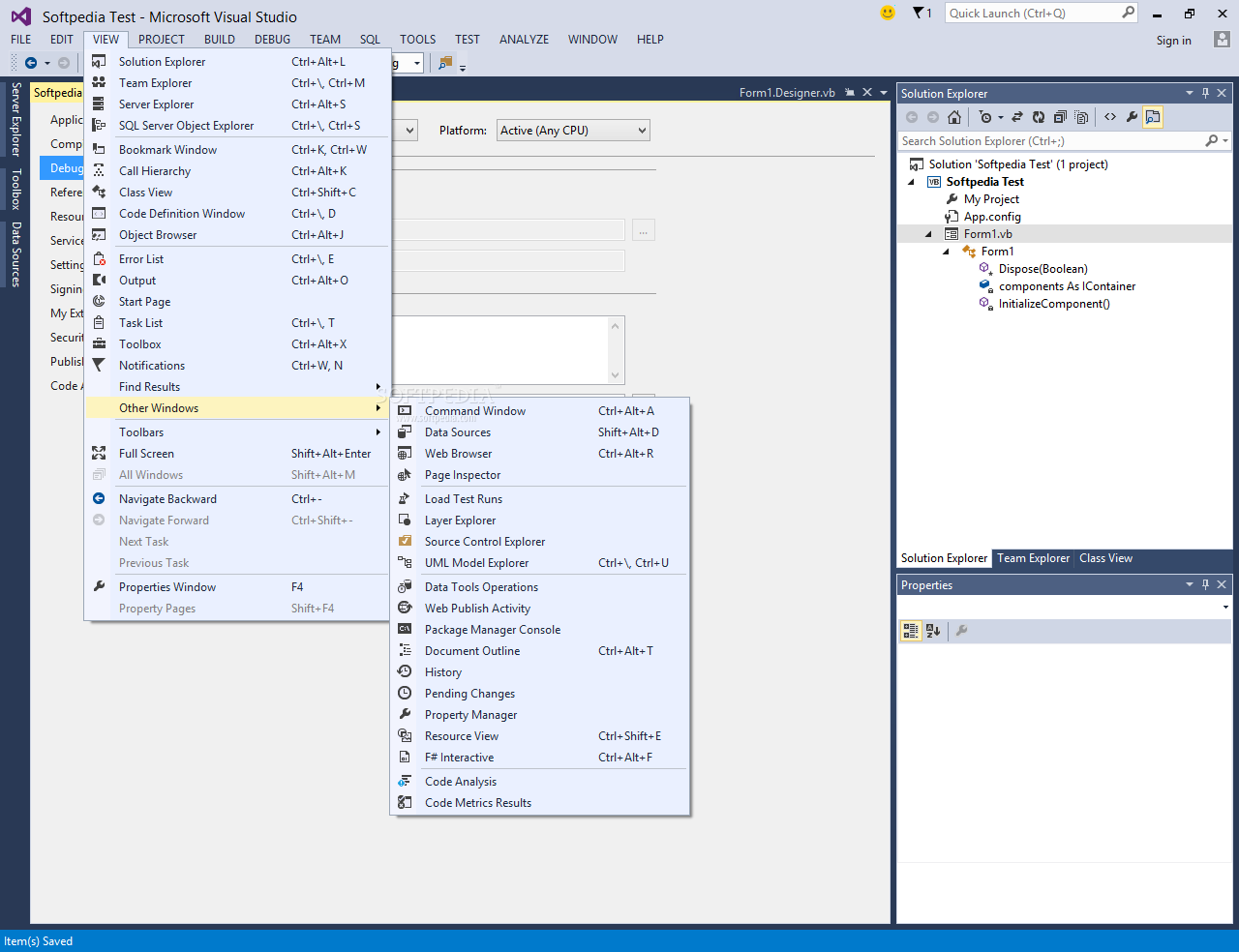
Task: Select App.config in Solution Explorer
Action: [992, 217]
